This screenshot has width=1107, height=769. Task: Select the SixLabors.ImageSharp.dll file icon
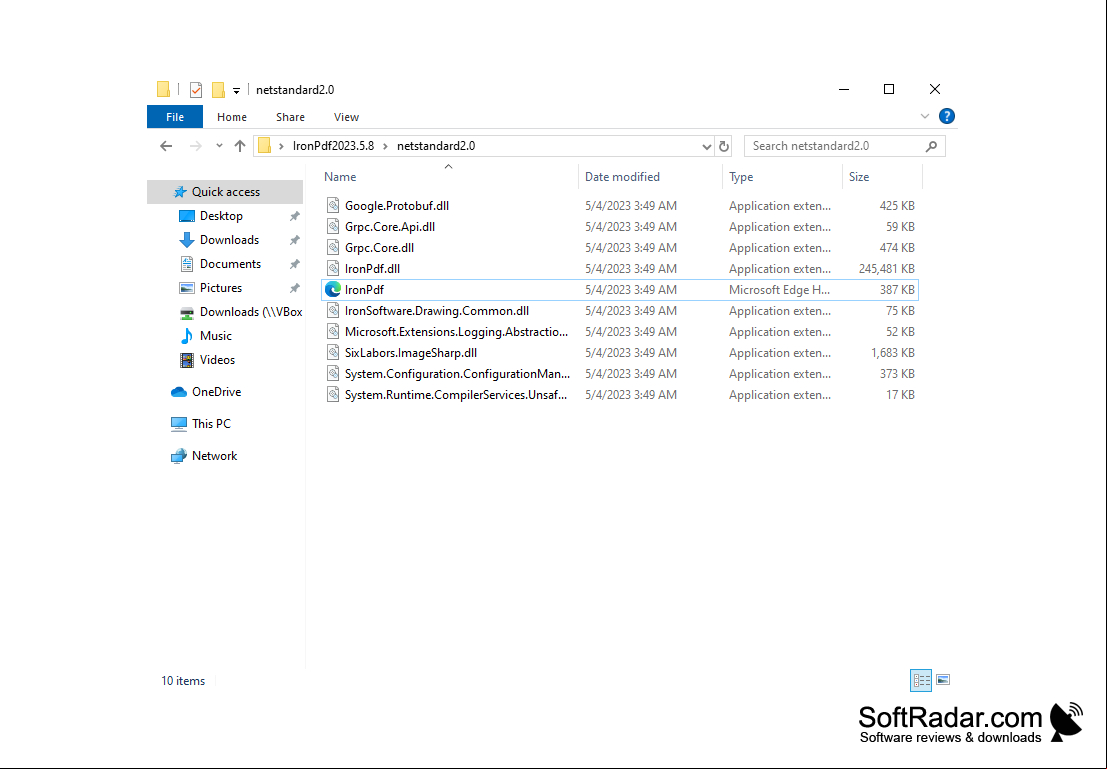click(333, 352)
